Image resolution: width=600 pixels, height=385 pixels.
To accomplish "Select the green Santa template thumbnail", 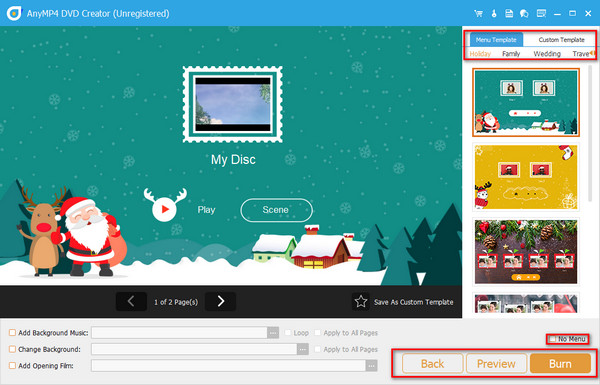I will [x=526, y=102].
